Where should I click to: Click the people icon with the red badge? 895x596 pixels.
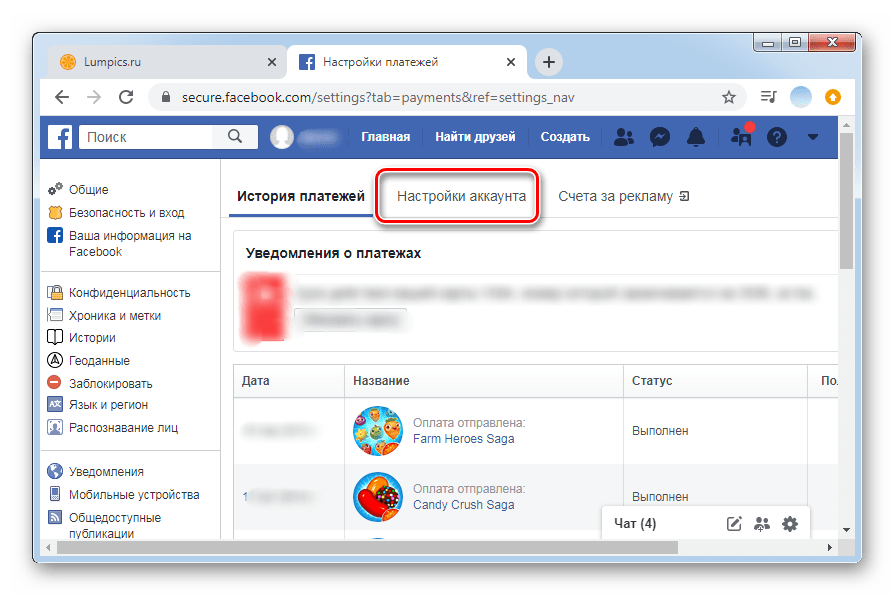pos(741,136)
